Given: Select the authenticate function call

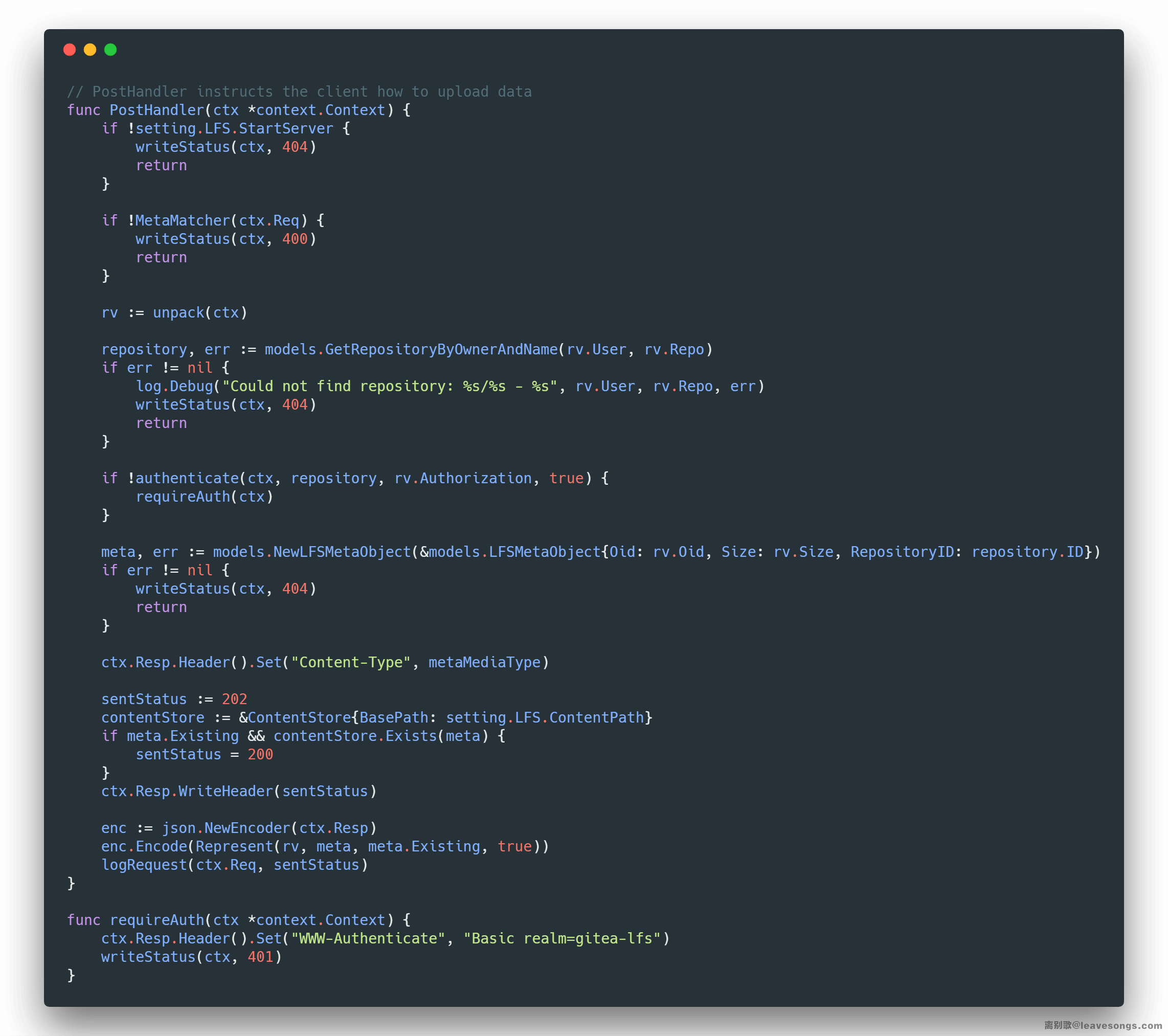Looking at the screenshot, I should [187, 478].
